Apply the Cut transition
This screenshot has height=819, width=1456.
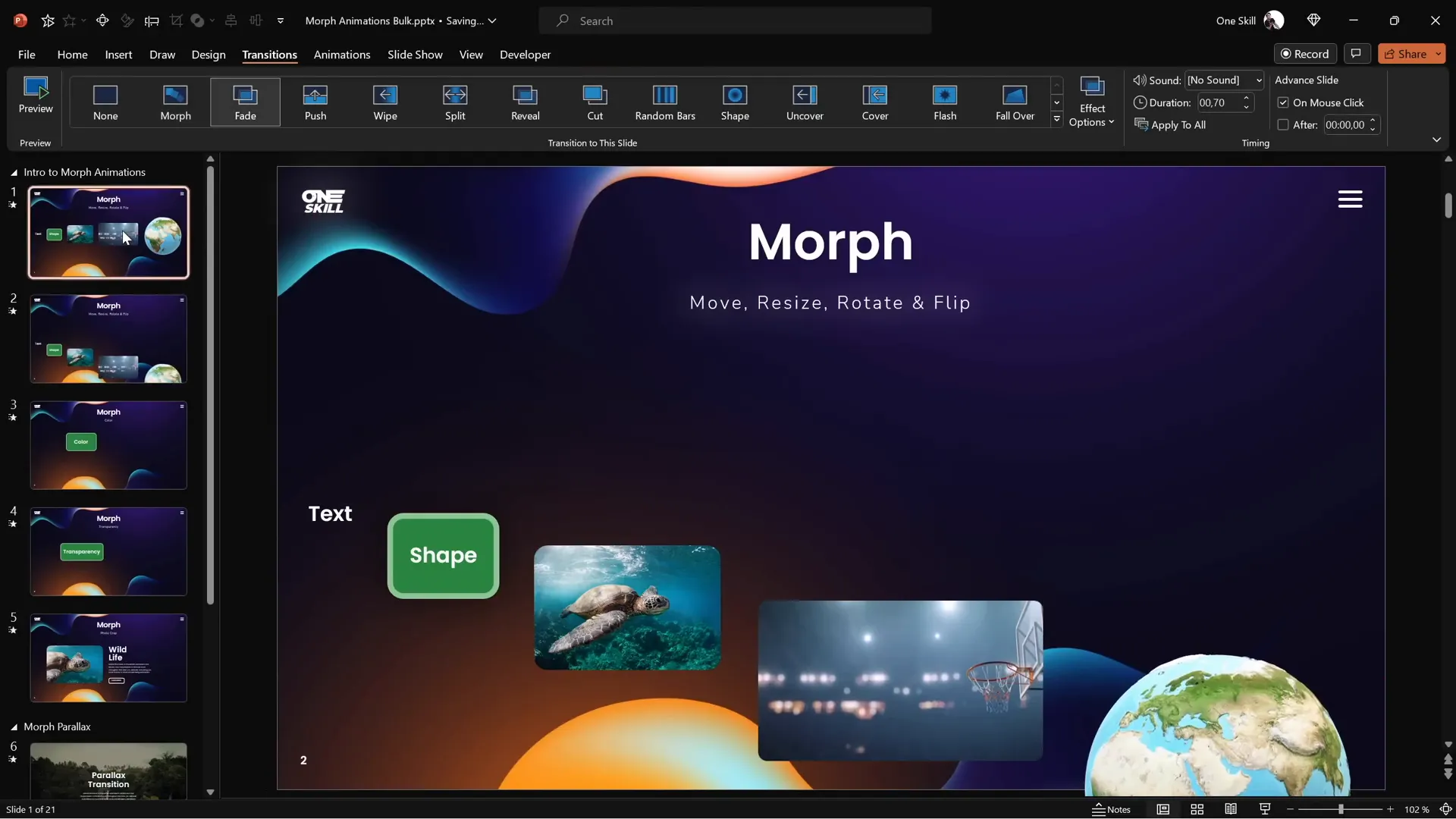pos(595,102)
